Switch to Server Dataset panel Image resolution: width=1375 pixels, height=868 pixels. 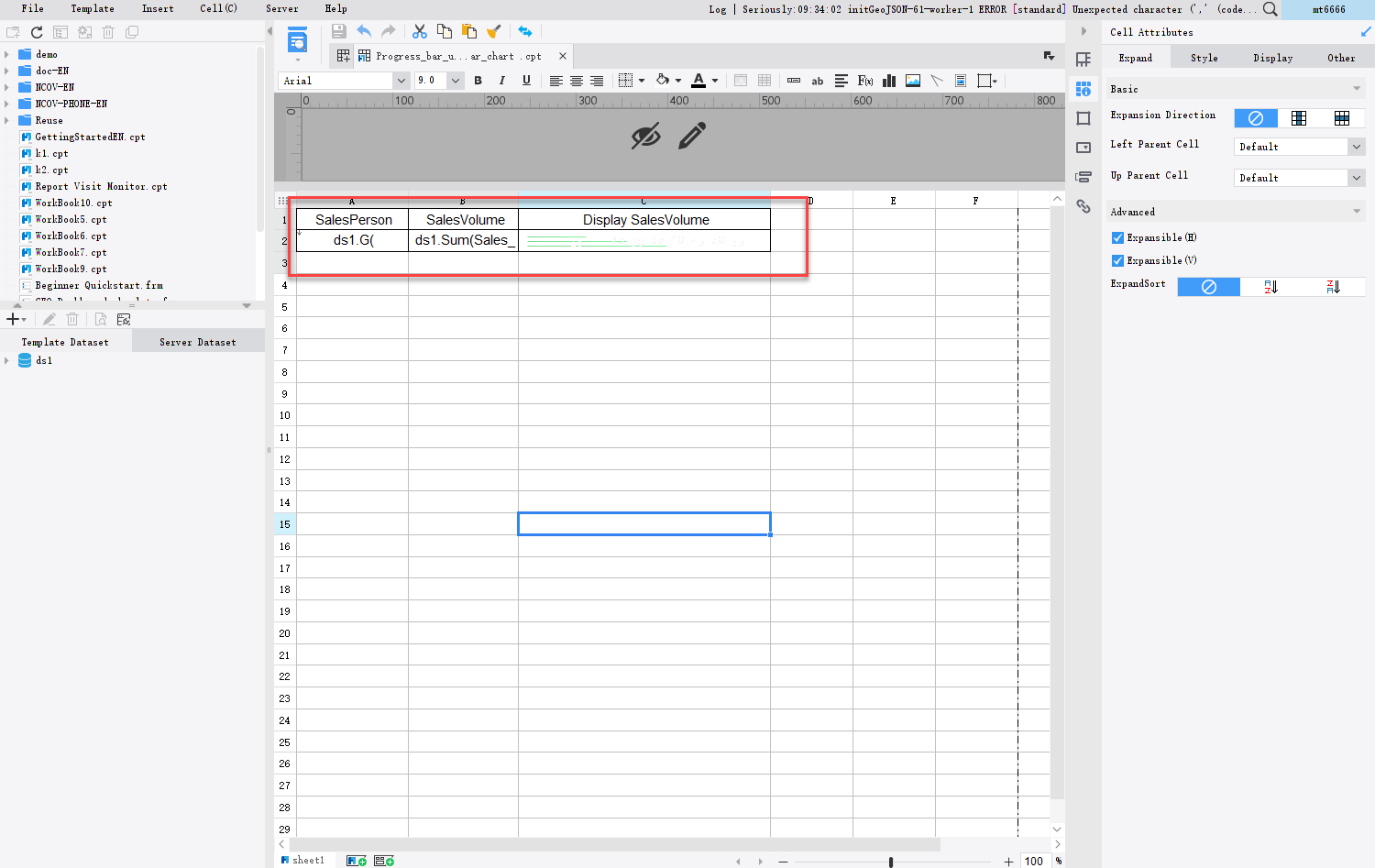pyautogui.click(x=197, y=341)
